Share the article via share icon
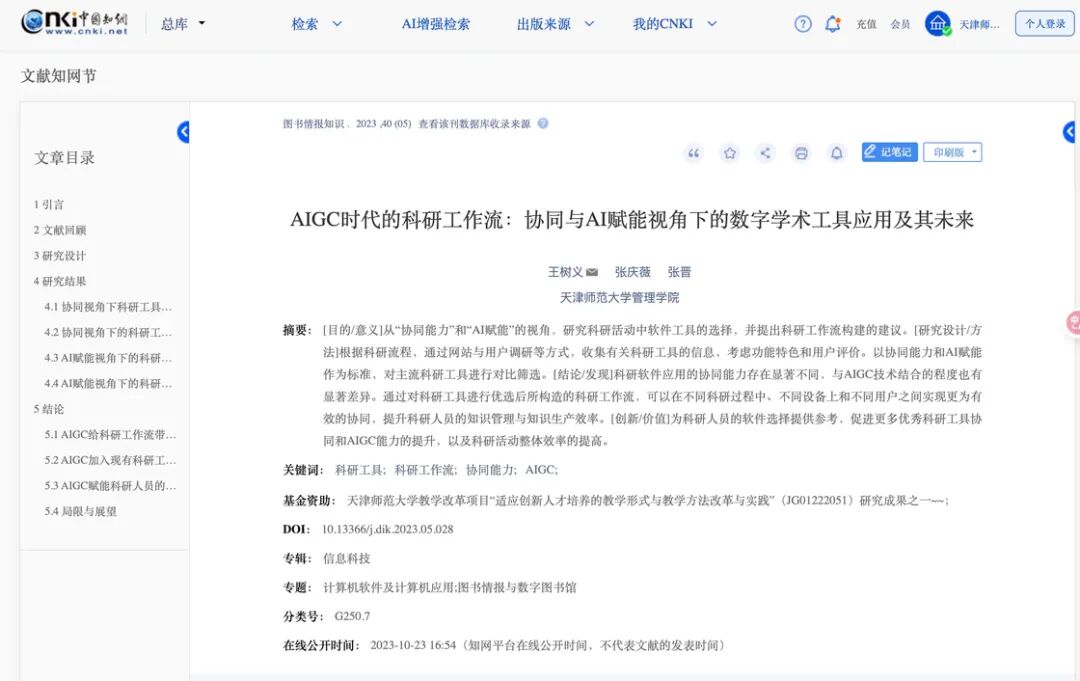This screenshot has width=1080, height=681. [765, 153]
